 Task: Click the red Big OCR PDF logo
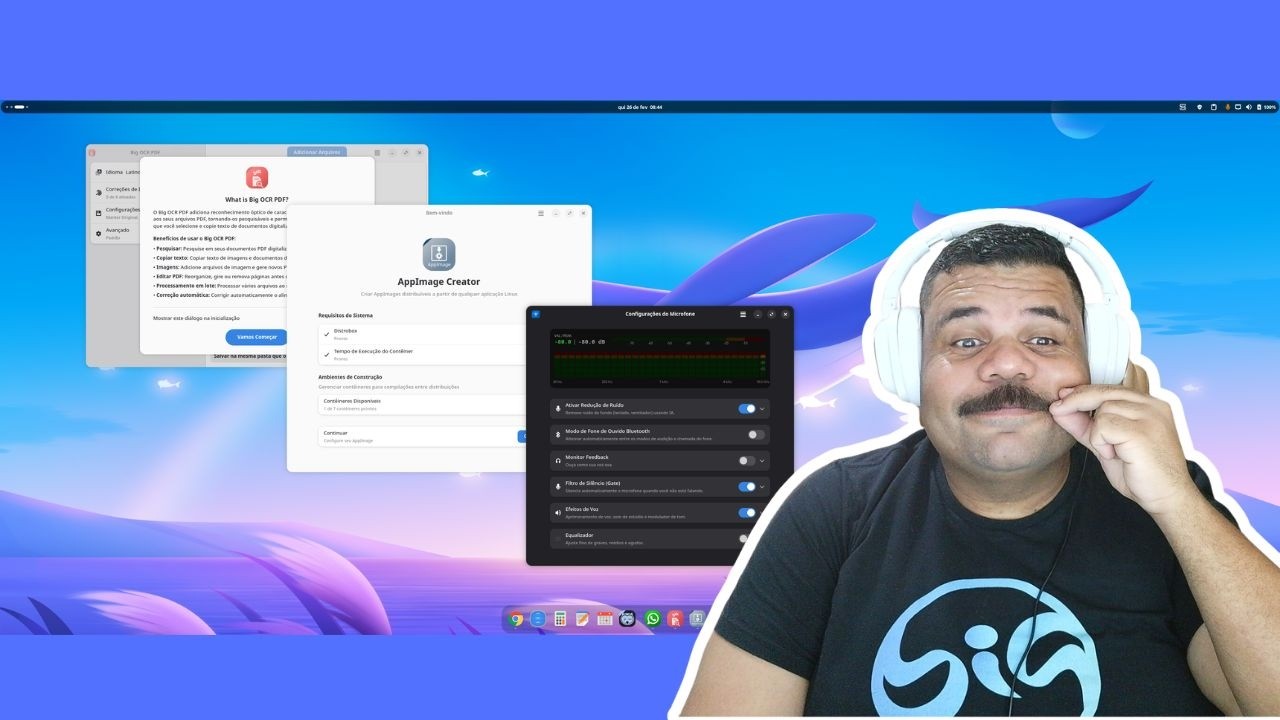(257, 178)
